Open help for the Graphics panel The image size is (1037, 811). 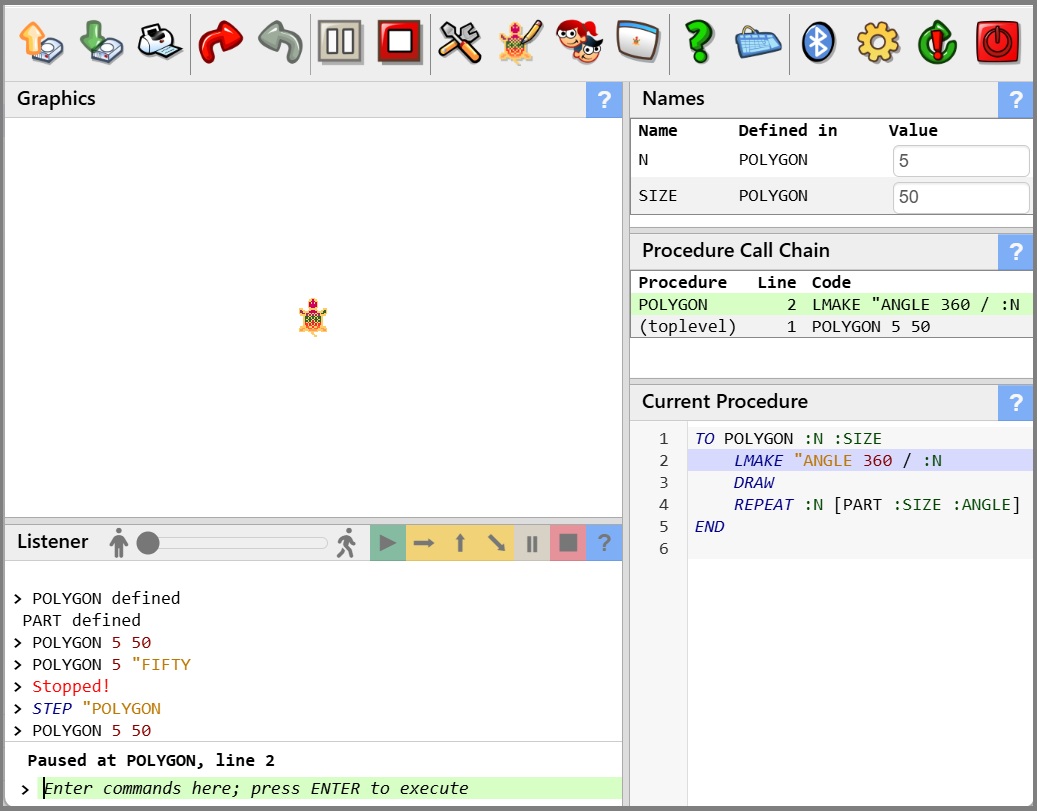(603, 100)
